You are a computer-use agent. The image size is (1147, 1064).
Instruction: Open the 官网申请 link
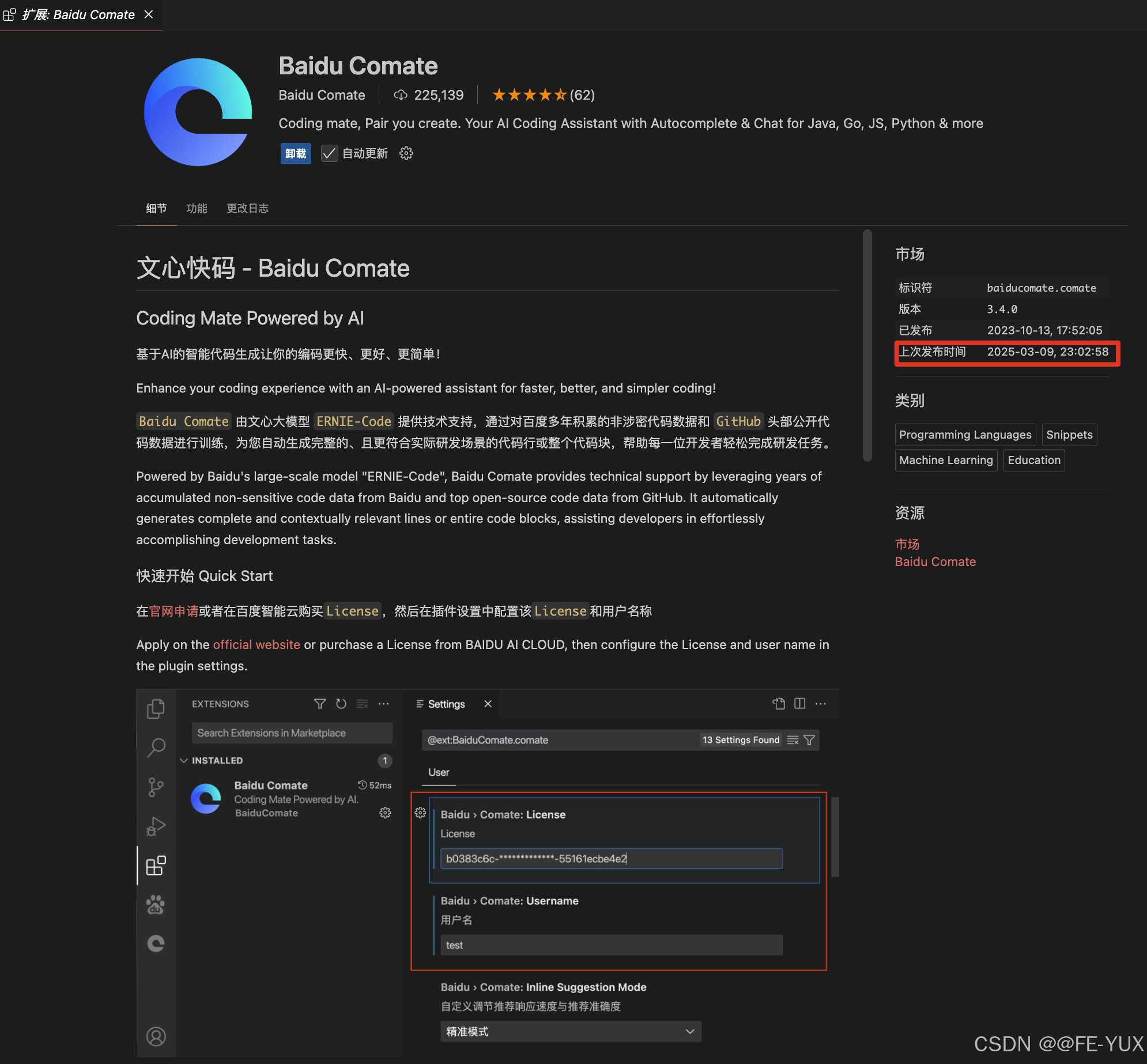(x=173, y=611)
